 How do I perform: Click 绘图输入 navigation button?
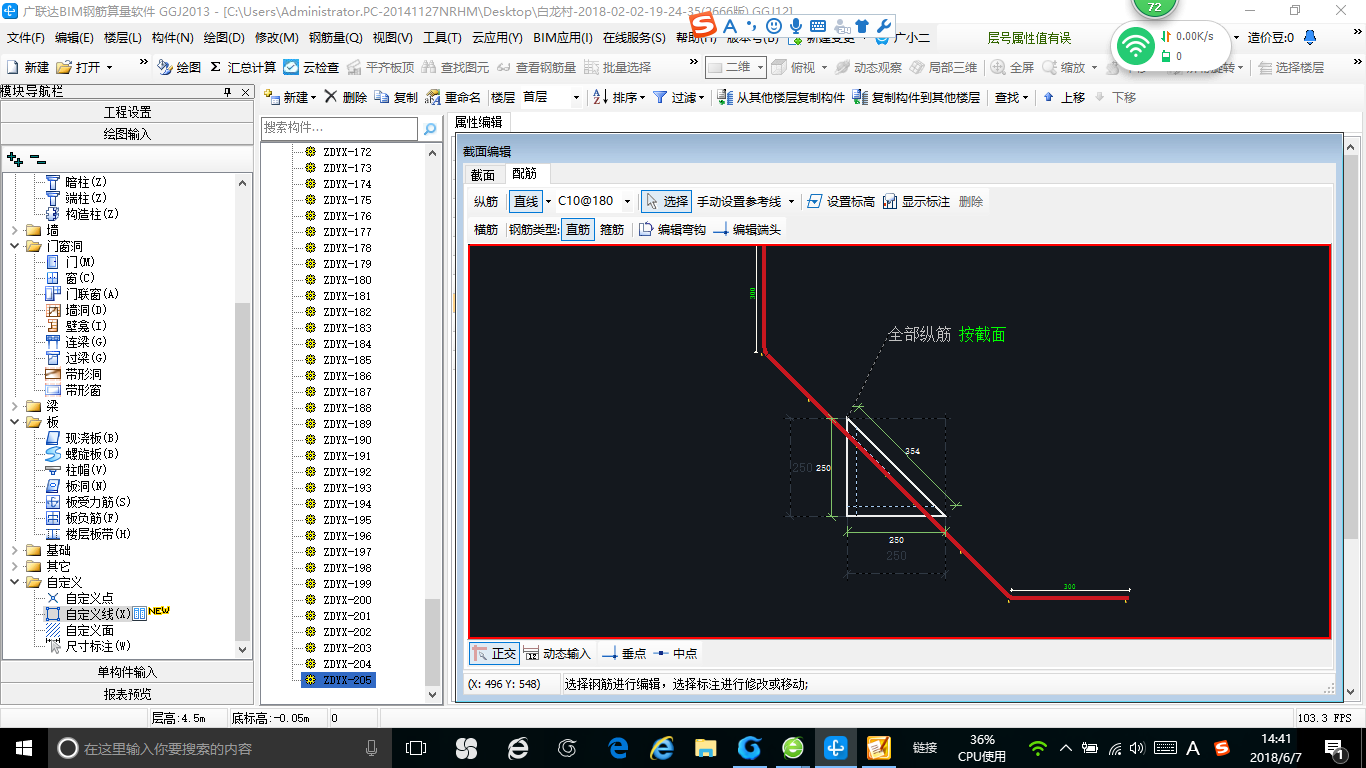point(127,133)
